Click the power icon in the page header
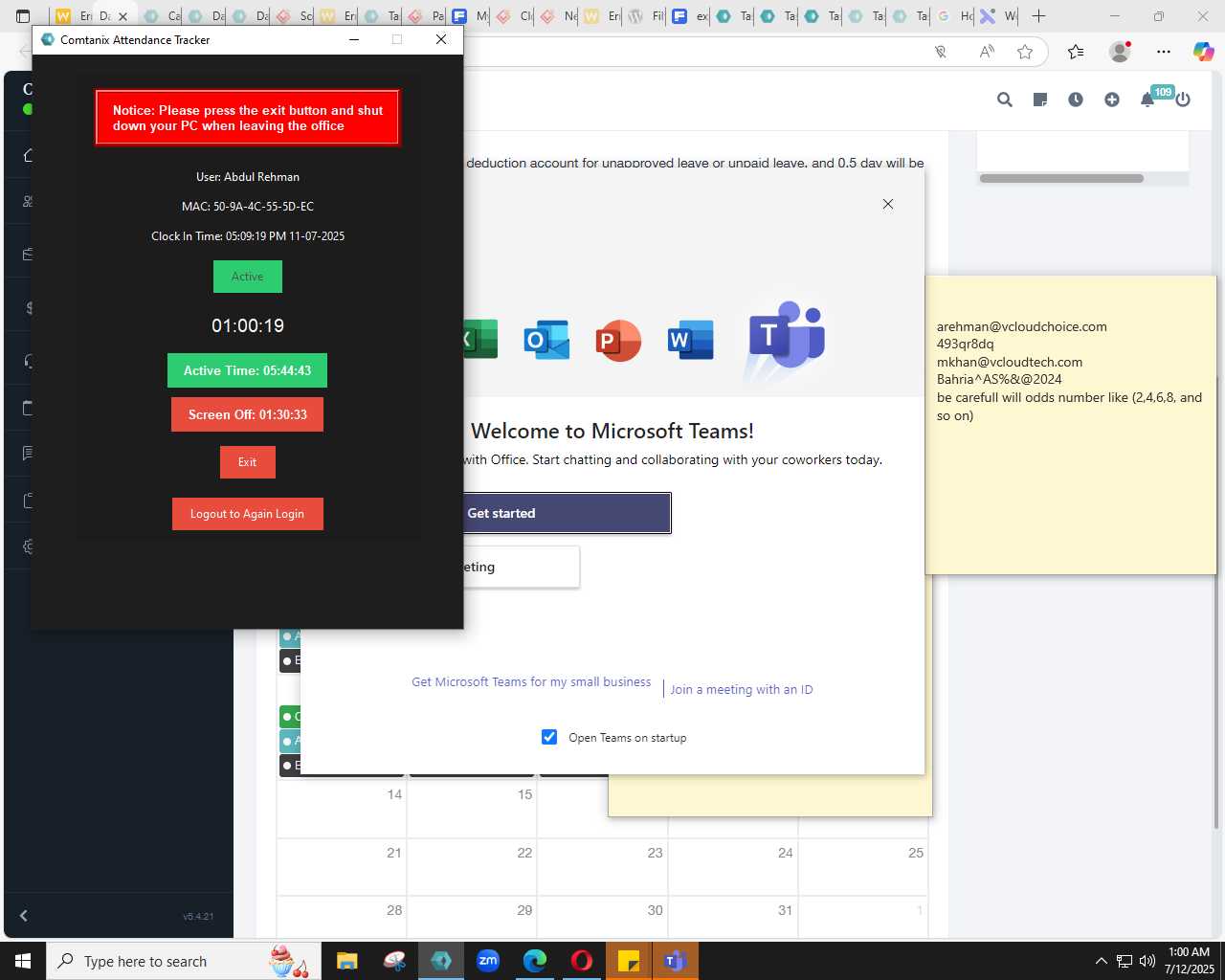 click(1183, 100)
